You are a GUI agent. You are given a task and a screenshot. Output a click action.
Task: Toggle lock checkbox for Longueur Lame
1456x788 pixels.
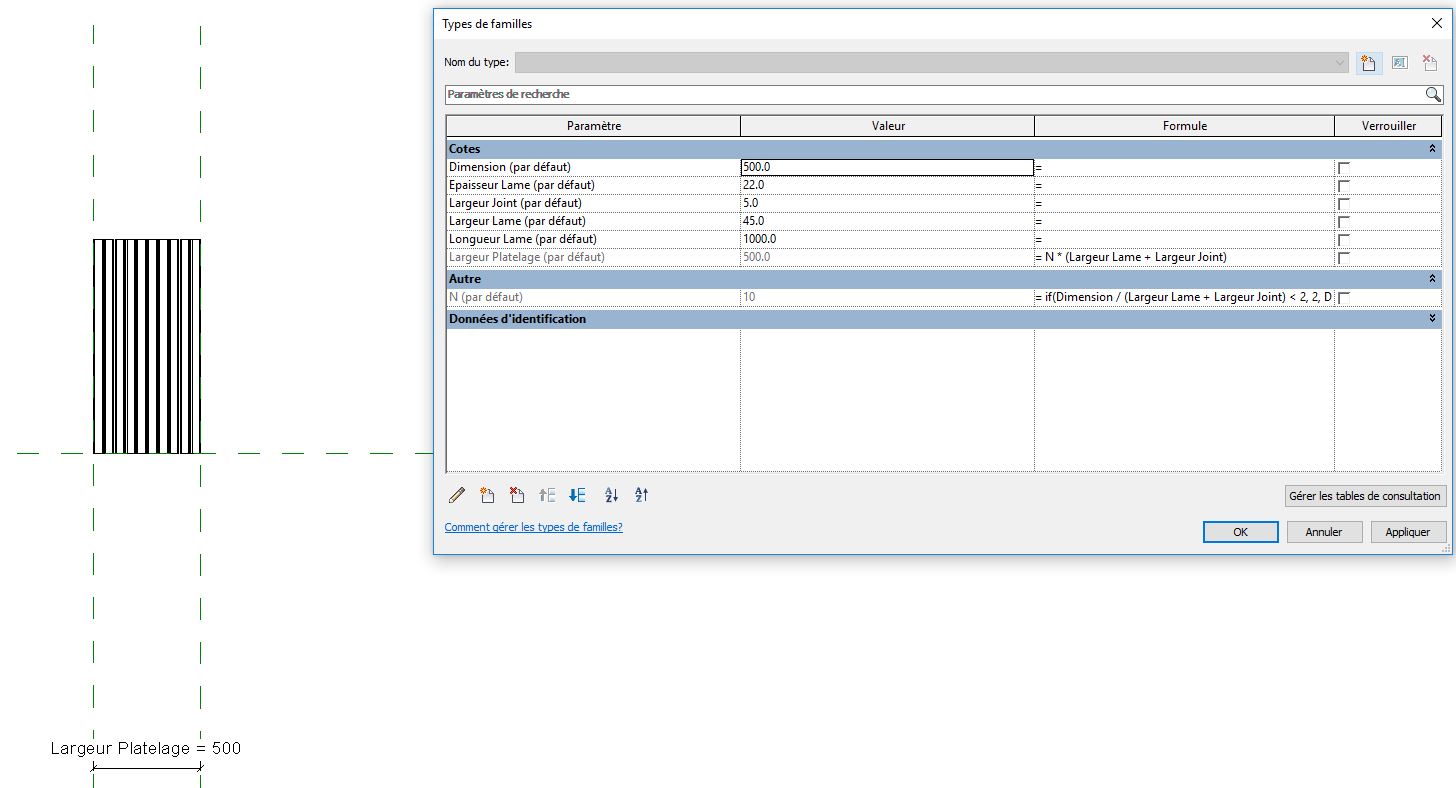[x=1344, y=240]
